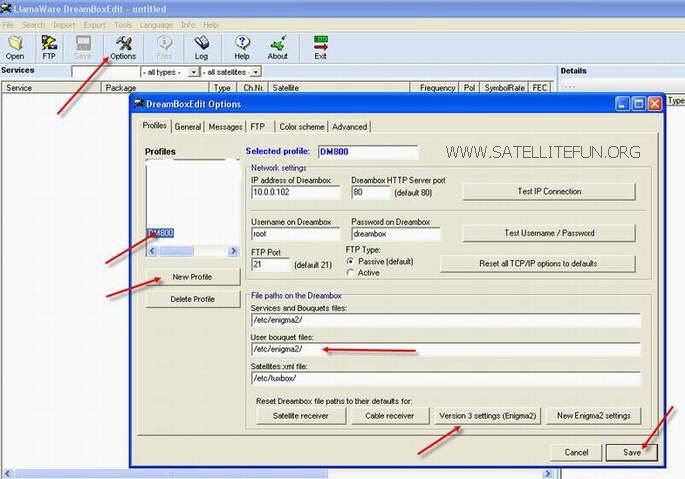
Task: Click the Help question mark icon
Action: pyautogui.click(x=242, y=48)
